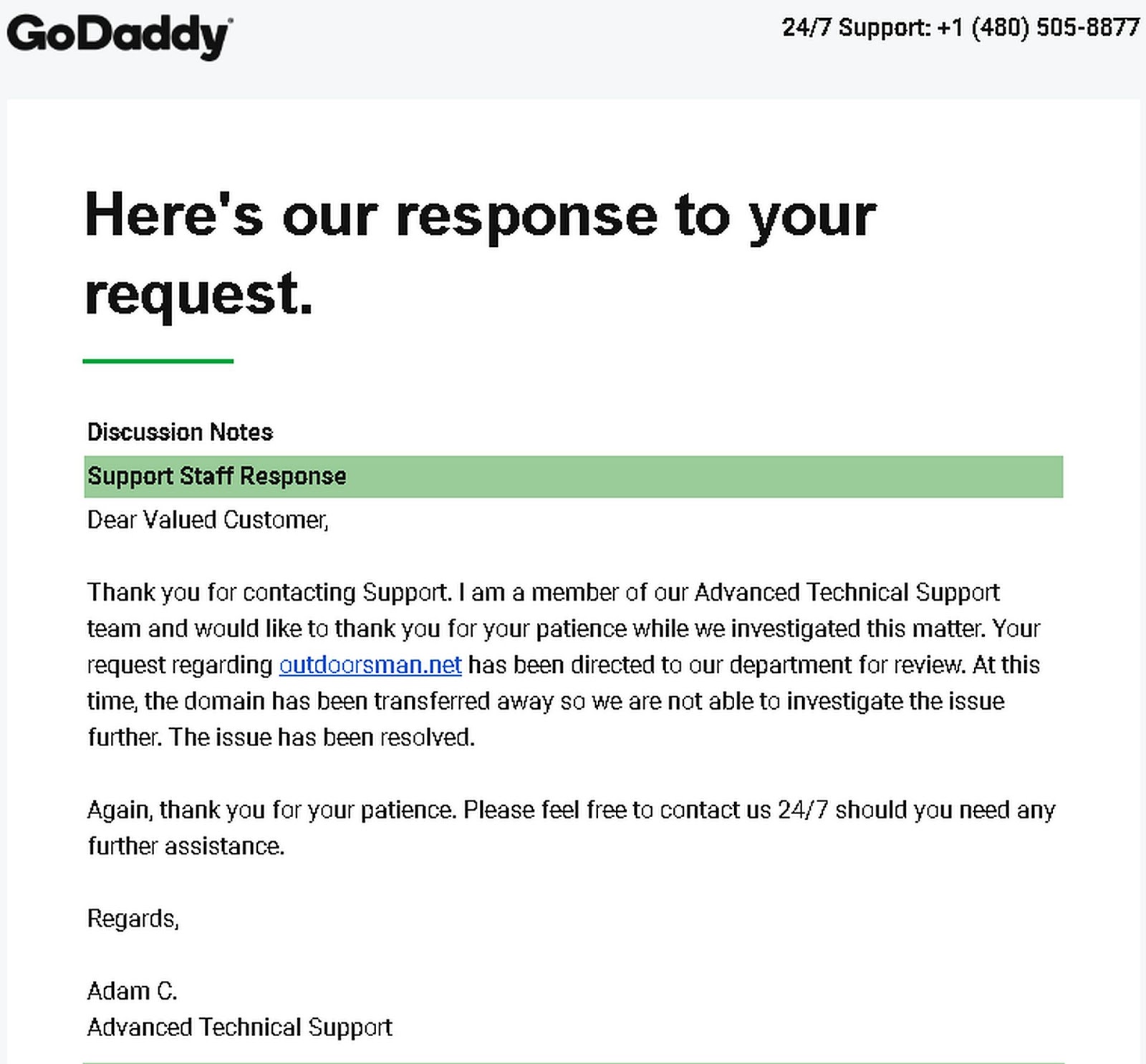Click the bottom horizontal separator line
Image resolution: width=1146 pixels, height=1064 pixels.
coord(574,1063)
